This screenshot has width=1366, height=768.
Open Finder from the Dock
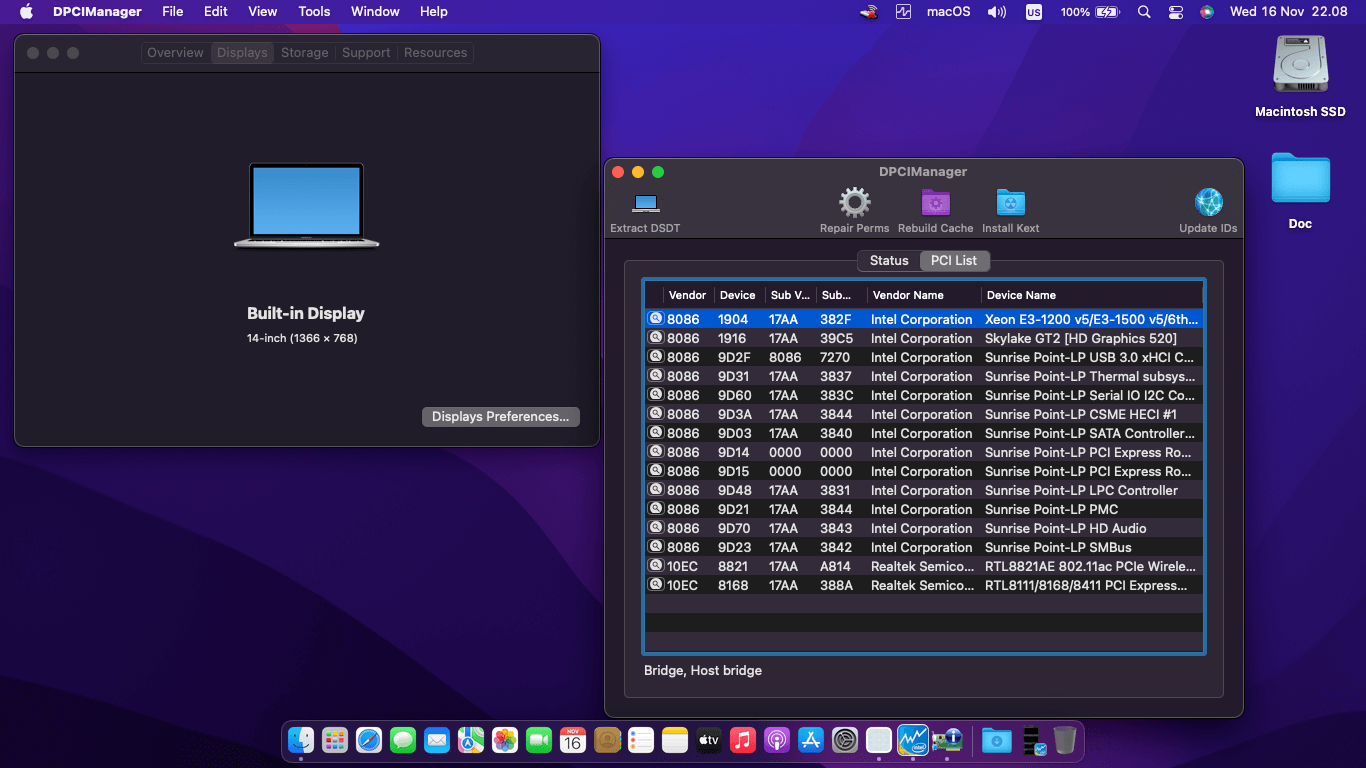tap(301, 740)
